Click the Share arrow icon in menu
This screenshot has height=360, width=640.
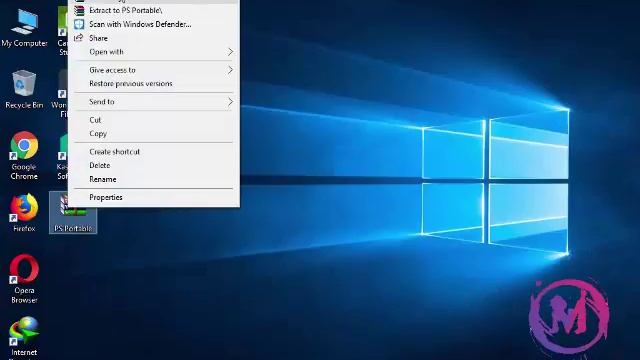pyautogui.click(x=78, y=38)
